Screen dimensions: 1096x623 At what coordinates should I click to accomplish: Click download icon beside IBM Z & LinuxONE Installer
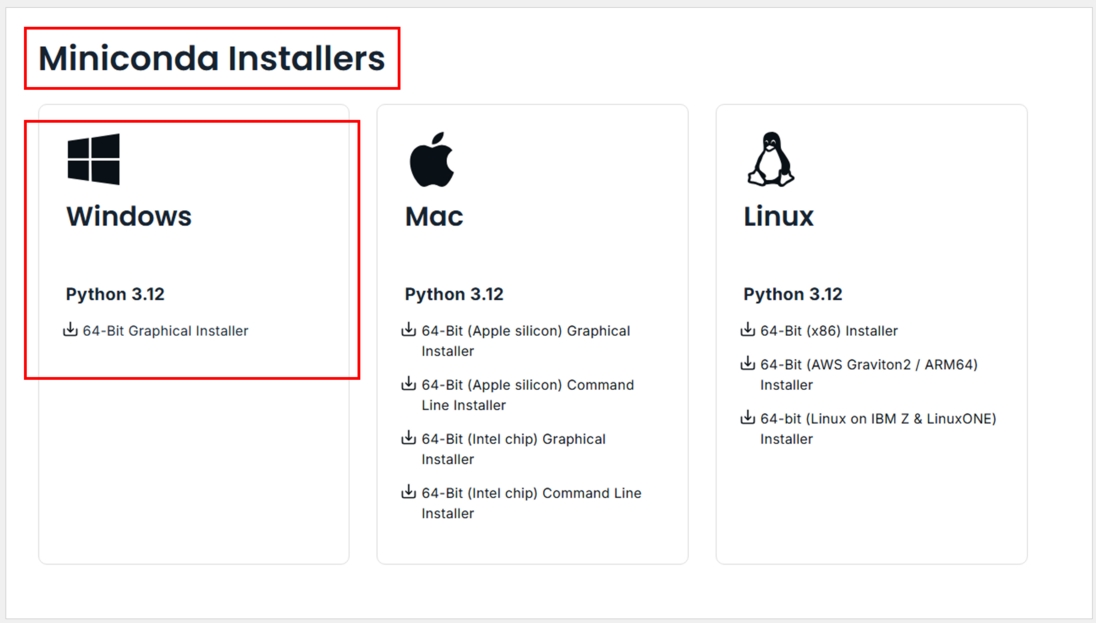[x=748, y=417]
